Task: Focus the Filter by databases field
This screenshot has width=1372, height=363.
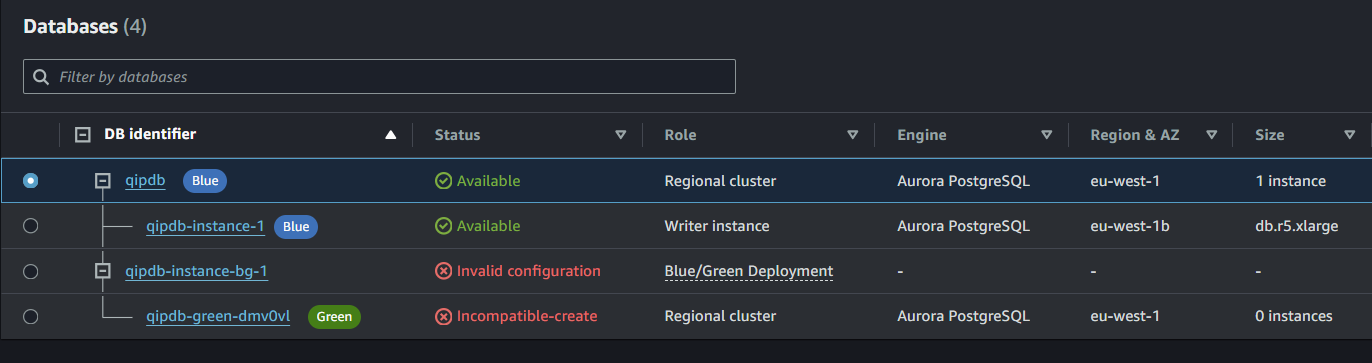Action: 379,77
